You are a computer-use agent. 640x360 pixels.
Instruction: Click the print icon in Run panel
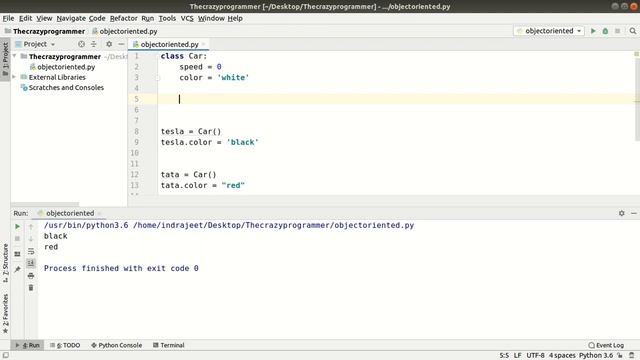point(31,276)
